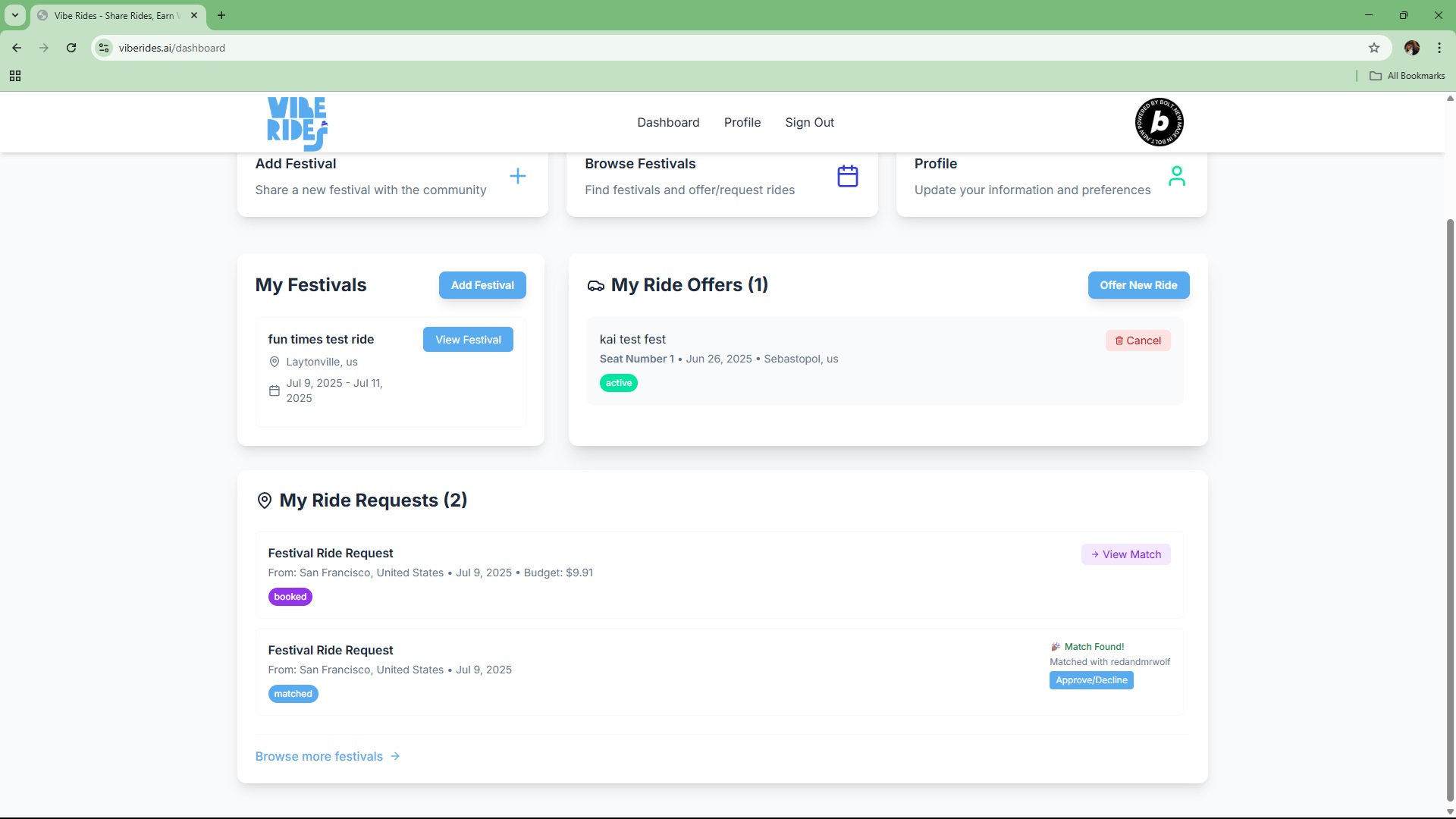Open the Chrome three-dot menu
Screen dimensions: 1456x819
pos(1439,48)
